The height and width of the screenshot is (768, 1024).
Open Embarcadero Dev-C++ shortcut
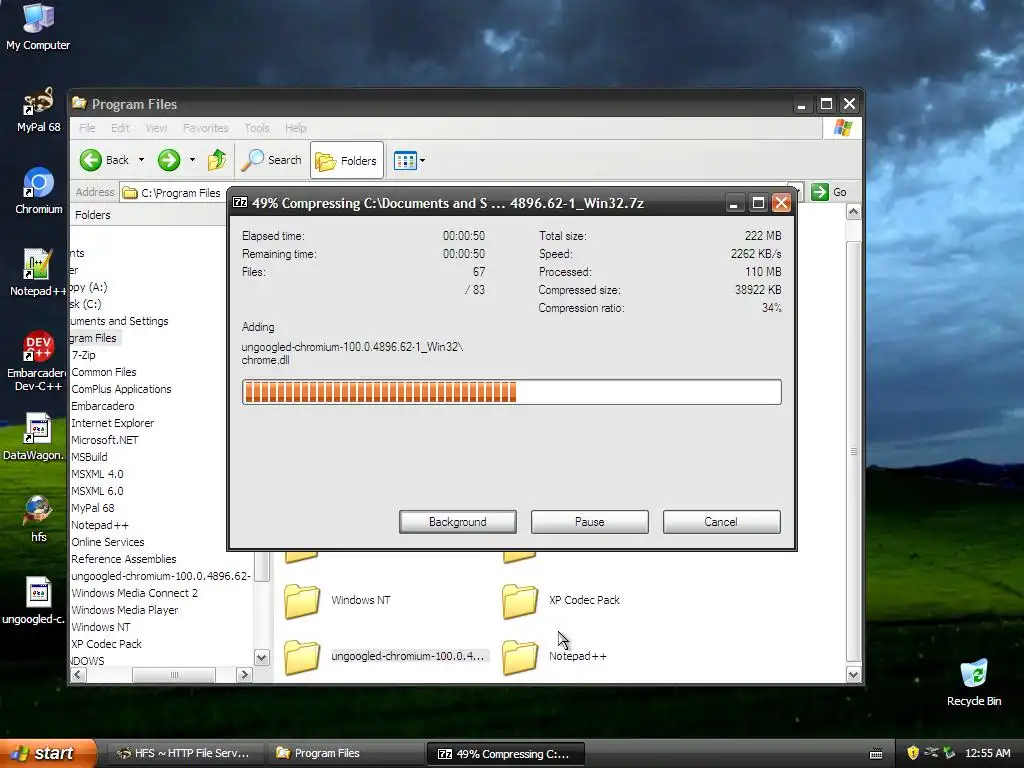pos(37,360)
